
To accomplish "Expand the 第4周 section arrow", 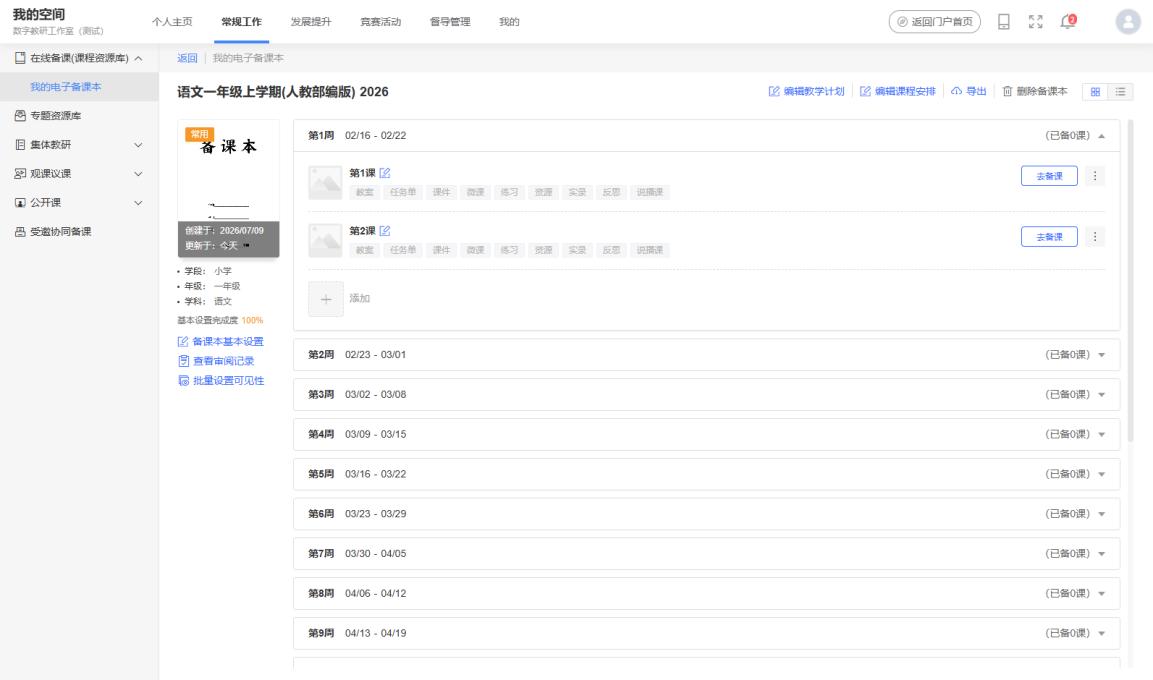I will 1102,434.
